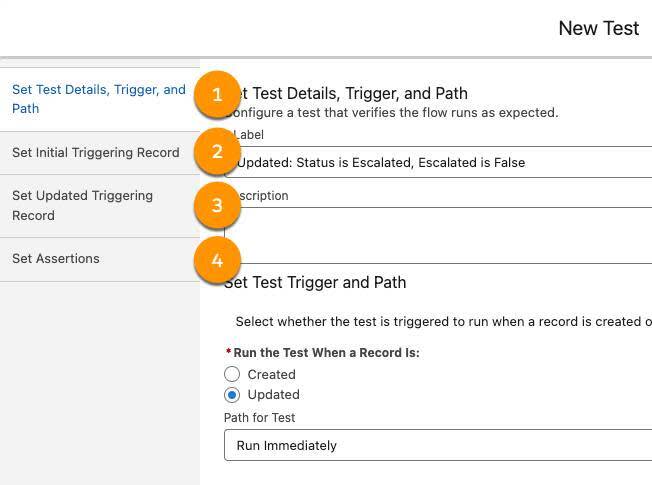
Task: Click the Select whether the test helper text
Action: (442, 322)
